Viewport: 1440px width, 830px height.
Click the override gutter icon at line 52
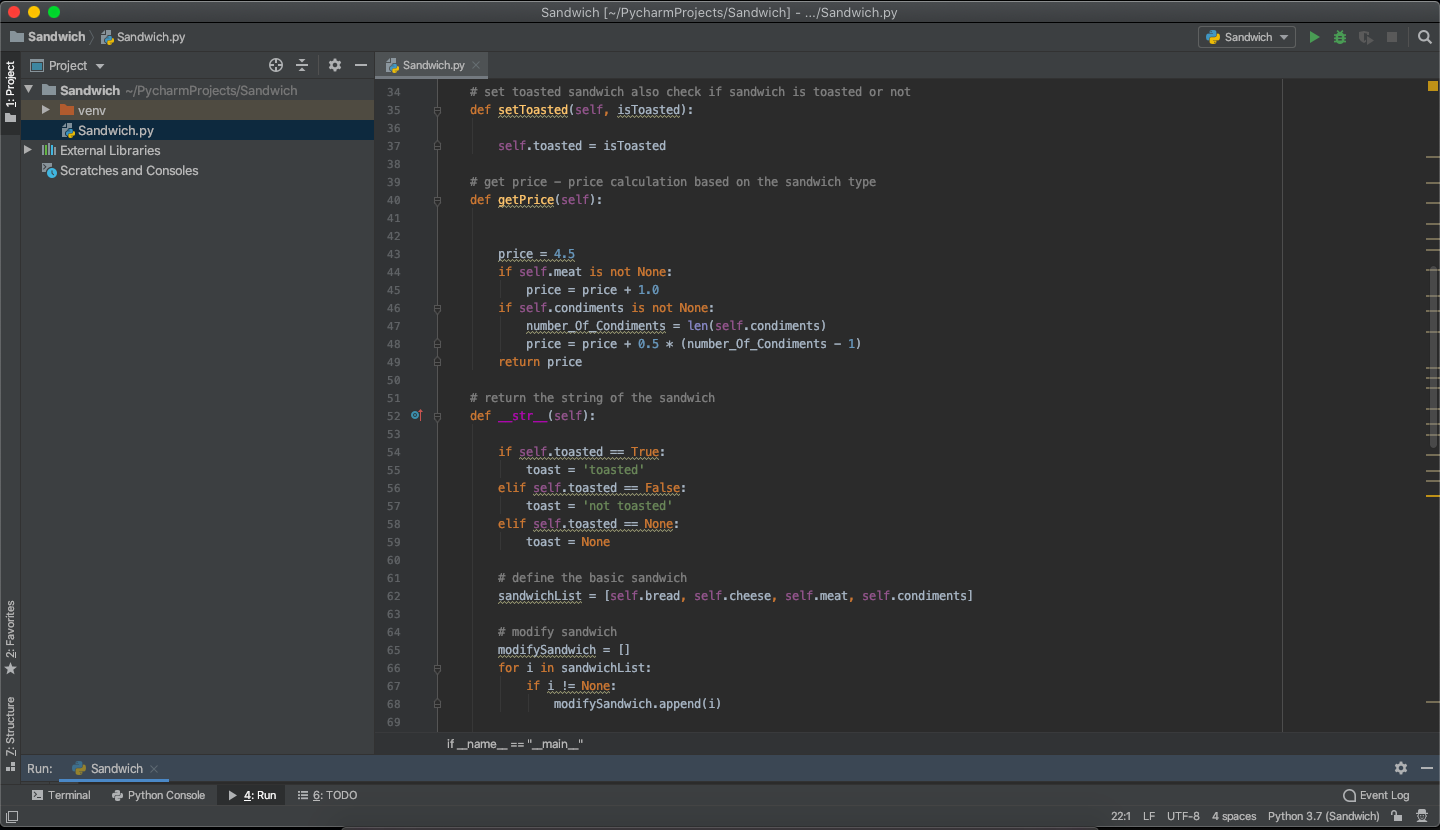416,415
